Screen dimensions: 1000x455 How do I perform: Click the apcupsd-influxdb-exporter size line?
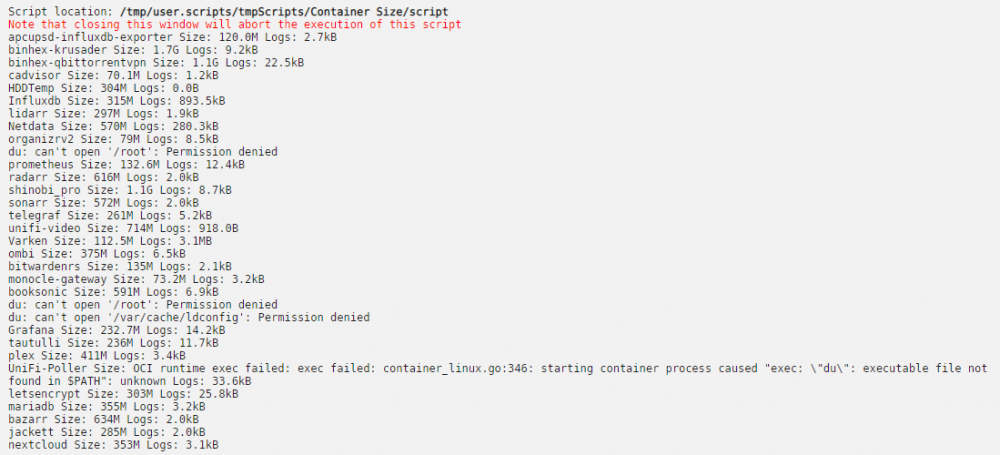coord(173,37)
